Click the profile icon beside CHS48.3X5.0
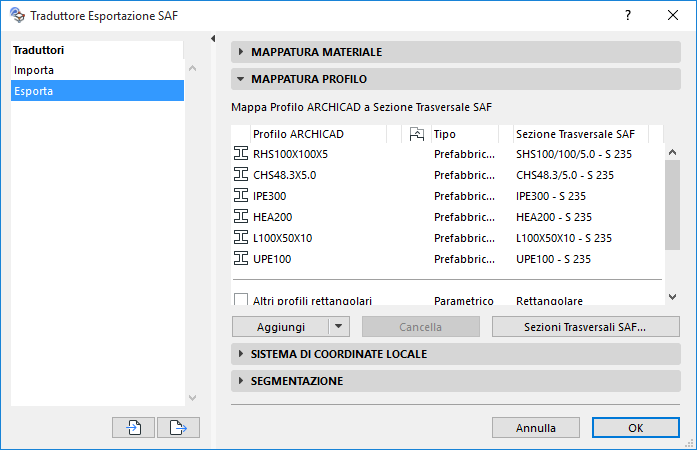 [241, 174]
